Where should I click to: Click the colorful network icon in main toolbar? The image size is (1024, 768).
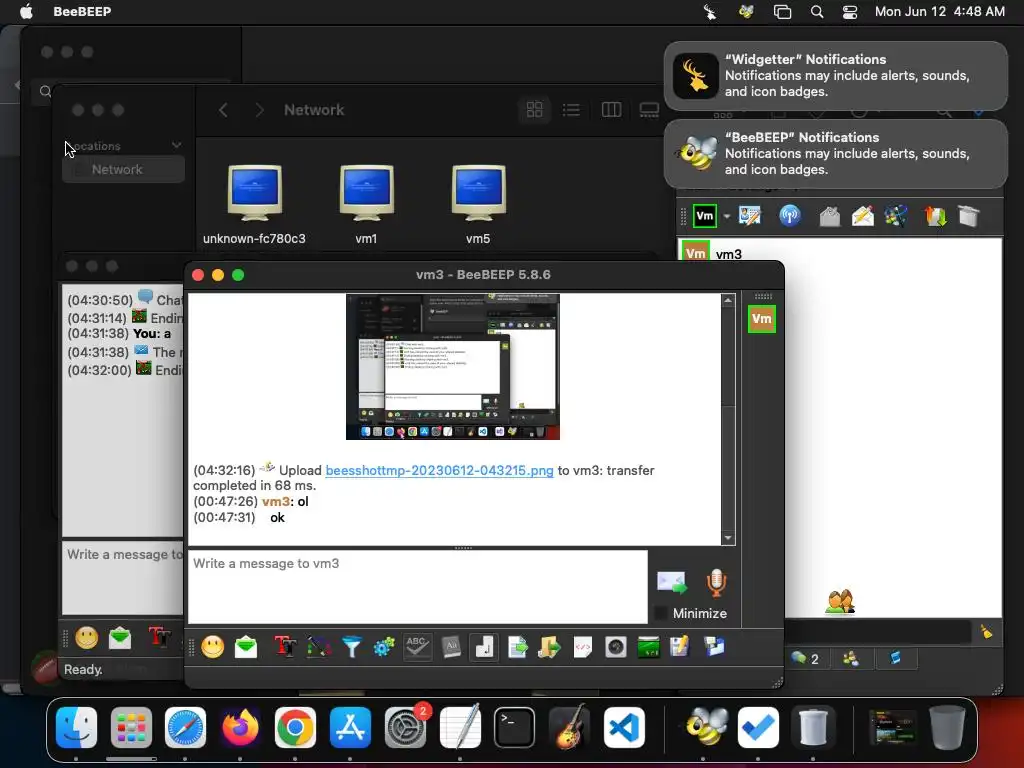click(895, 216)
